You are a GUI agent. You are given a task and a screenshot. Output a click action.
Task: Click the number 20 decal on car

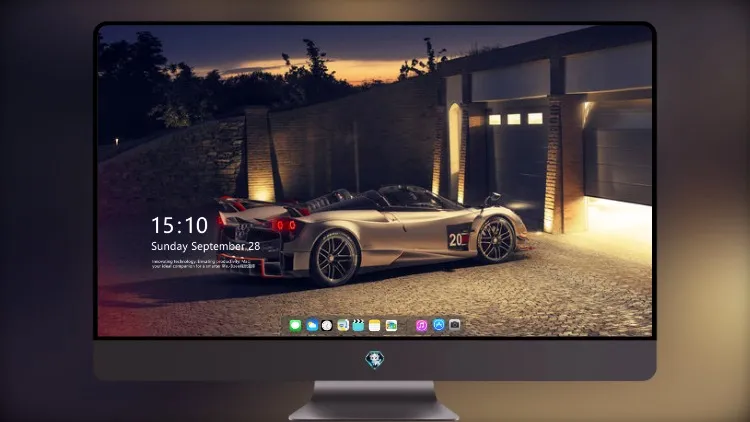point(458,238)
